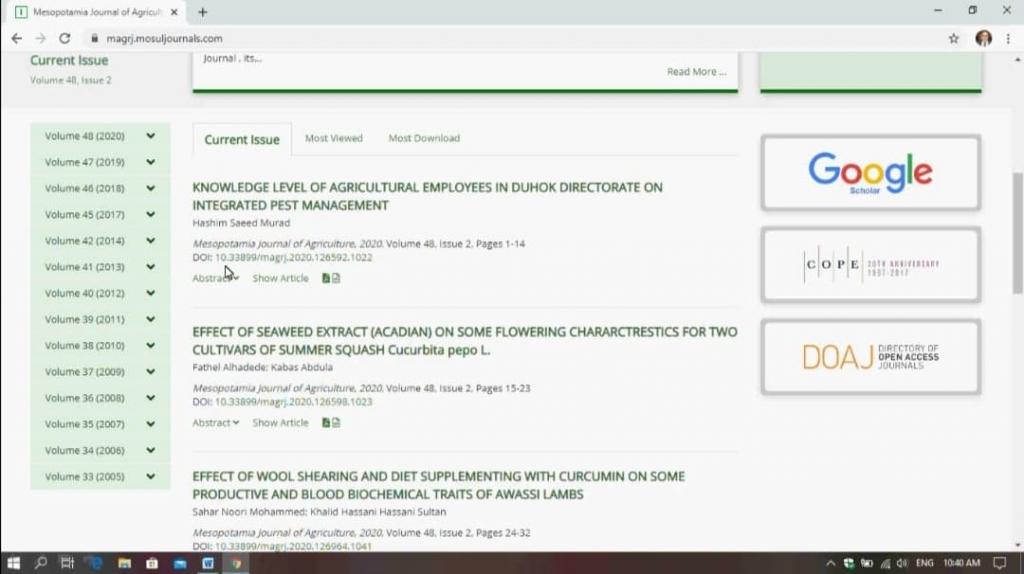The height and width of the screenshot is (574, 1024).
Task: Expand Abstract of the summer squash article
Action: point(215,423)
